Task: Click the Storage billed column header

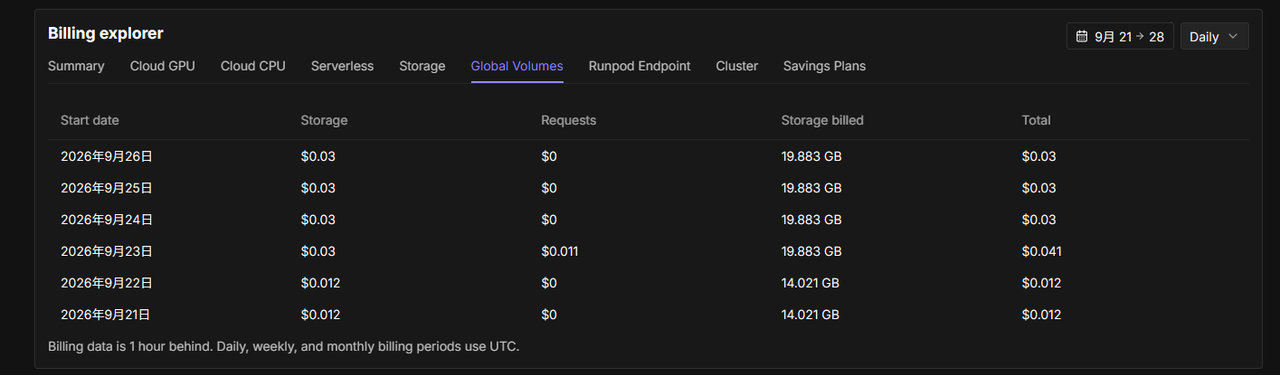Action: pyautogui.click(x=822, y=120)
